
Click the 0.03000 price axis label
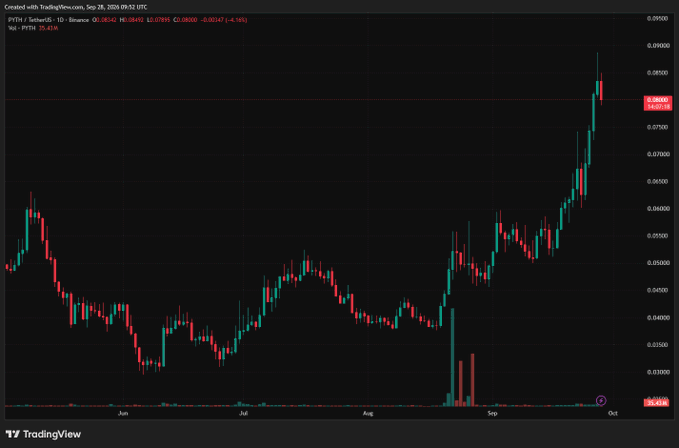click(x=658, y=372)
